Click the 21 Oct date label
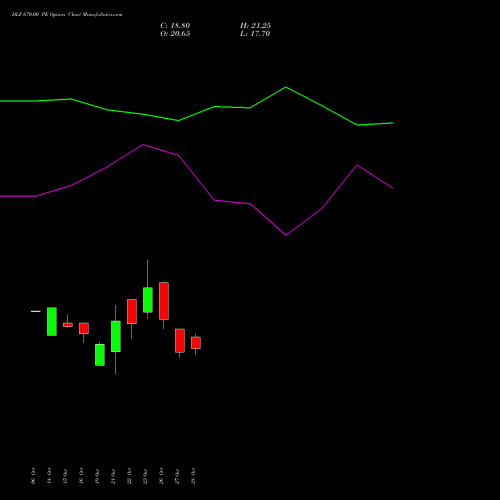This screenshot has height=500, width=500. [113, 476]
